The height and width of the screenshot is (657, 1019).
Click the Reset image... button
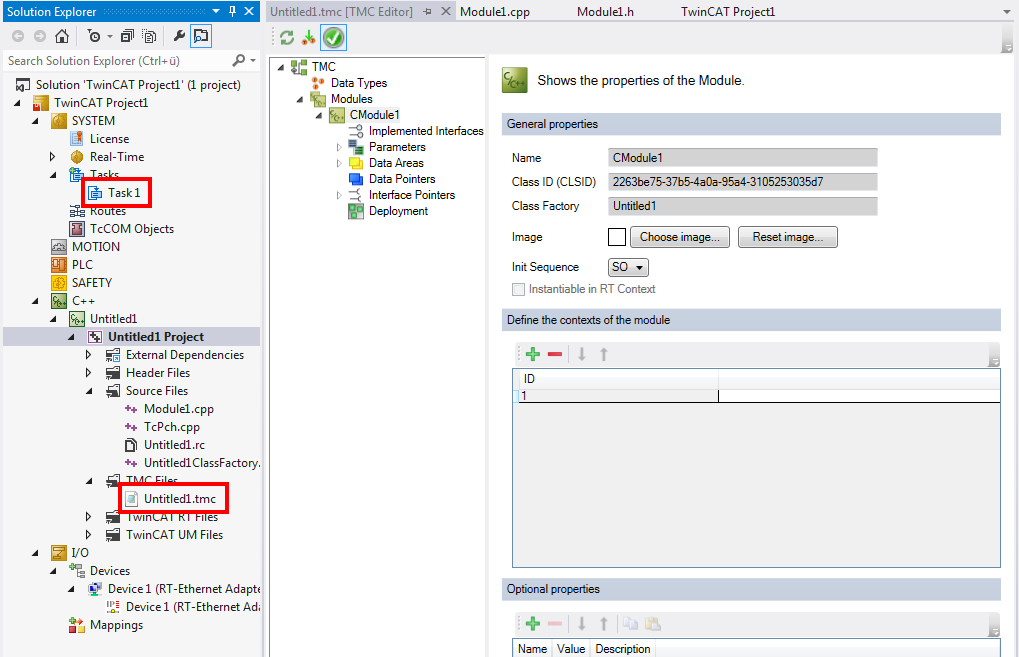click(788, 237)
